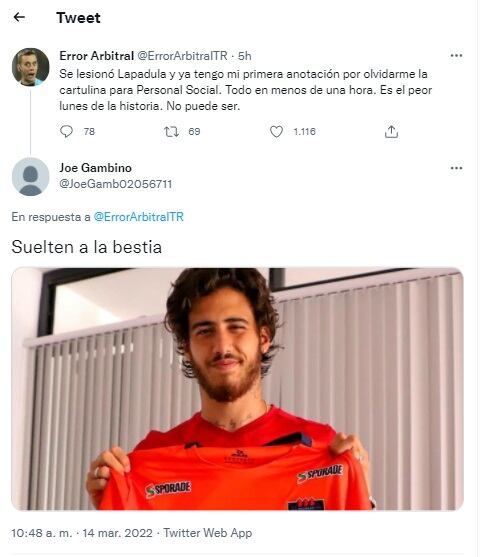
Task: Open the 5h timestamp on original tweet
Action: point(244,56)
